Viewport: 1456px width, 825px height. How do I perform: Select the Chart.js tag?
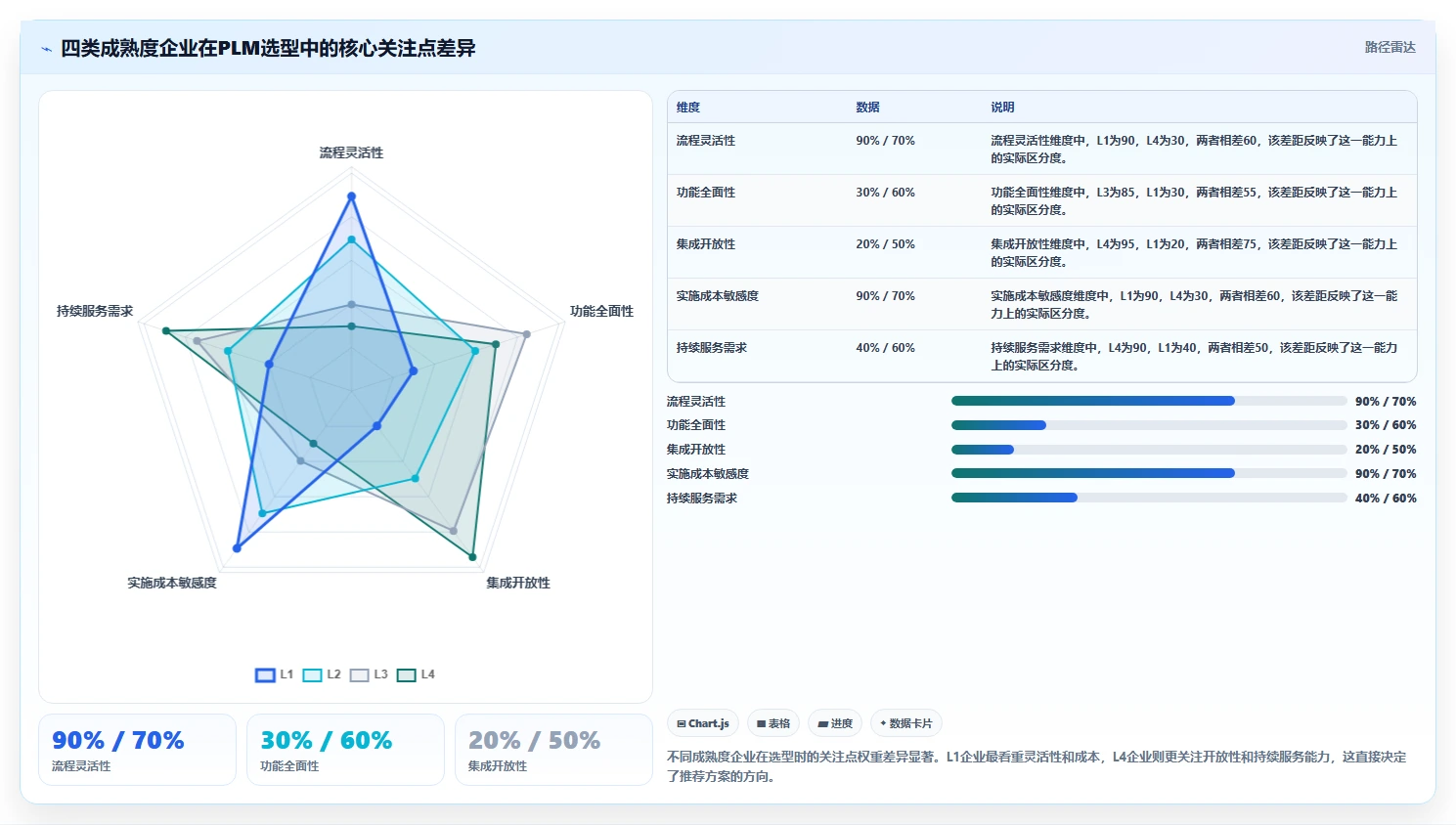[x=703, y=723]
